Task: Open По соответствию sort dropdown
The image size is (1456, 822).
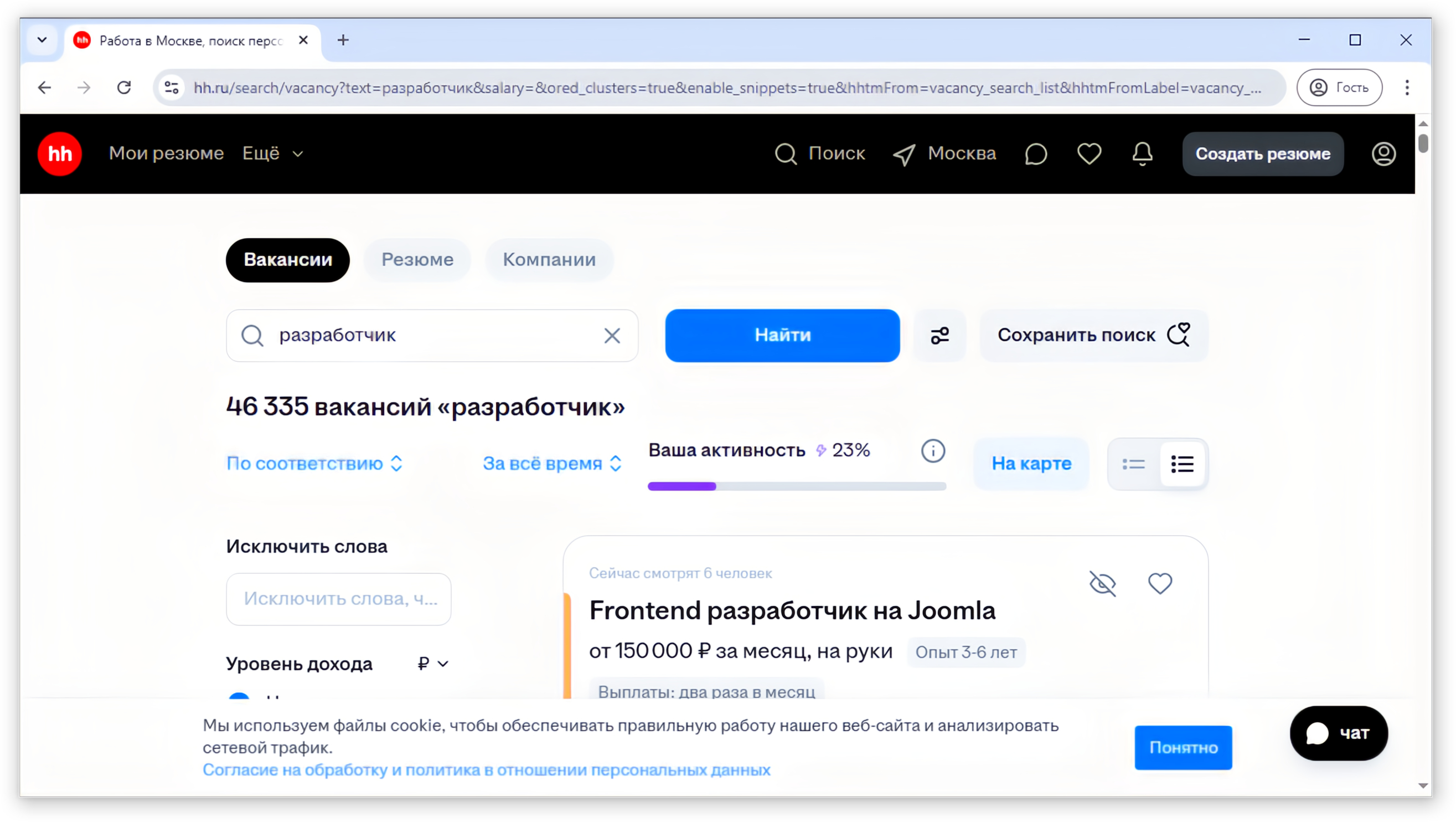Action: 315,464
